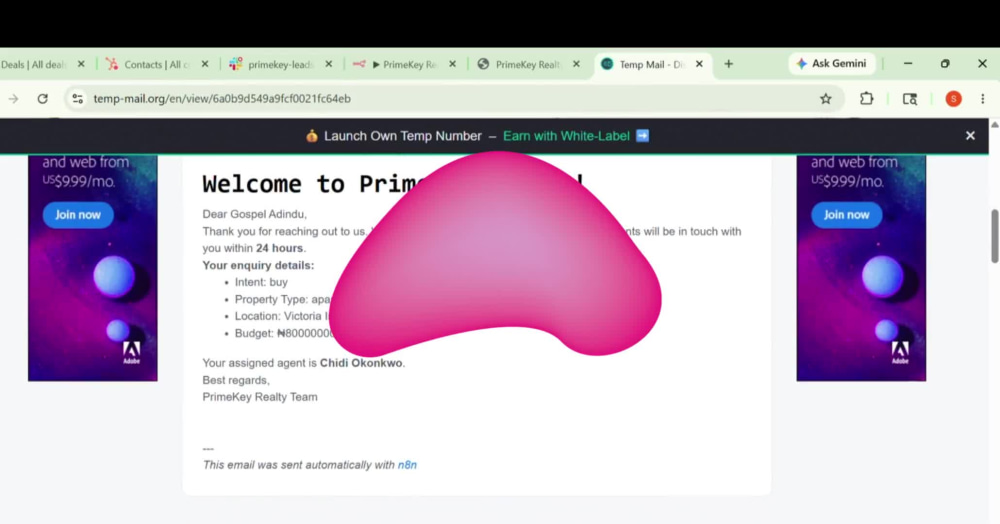
Task: Click Join now in the left Adobe ad
Action: [78, 215]
